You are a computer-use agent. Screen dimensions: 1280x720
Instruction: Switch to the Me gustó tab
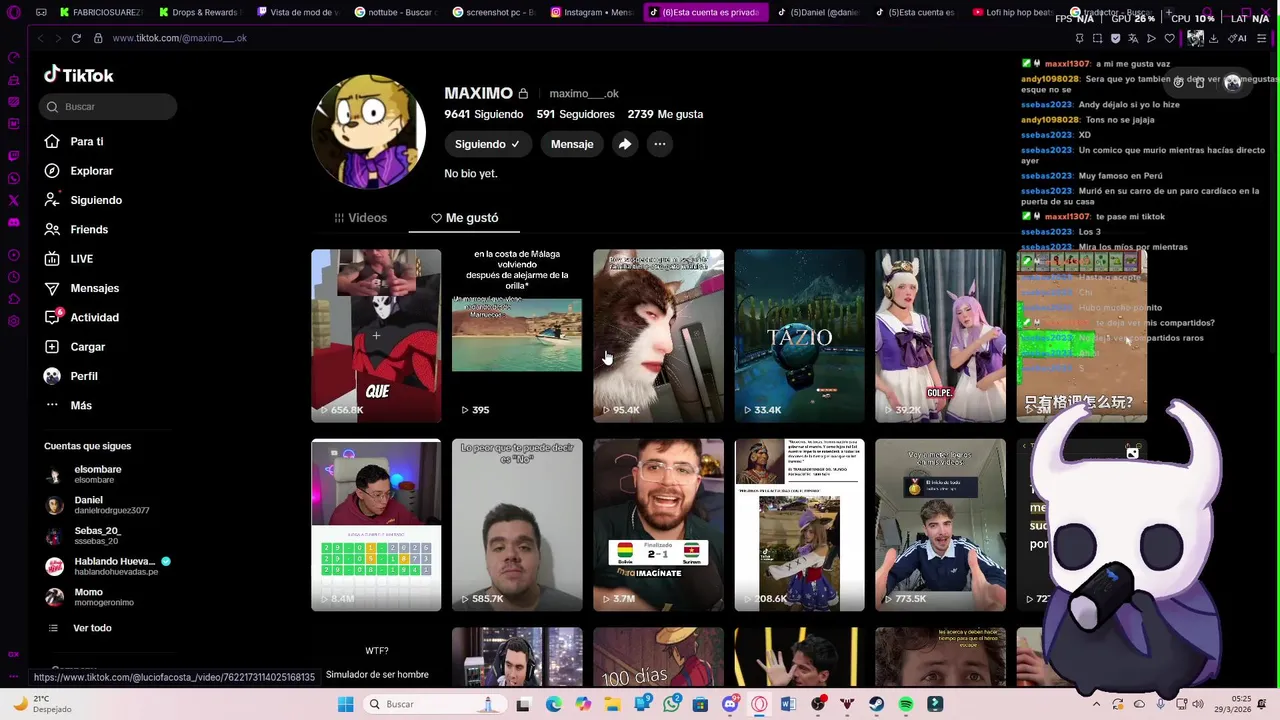[464, 217]
